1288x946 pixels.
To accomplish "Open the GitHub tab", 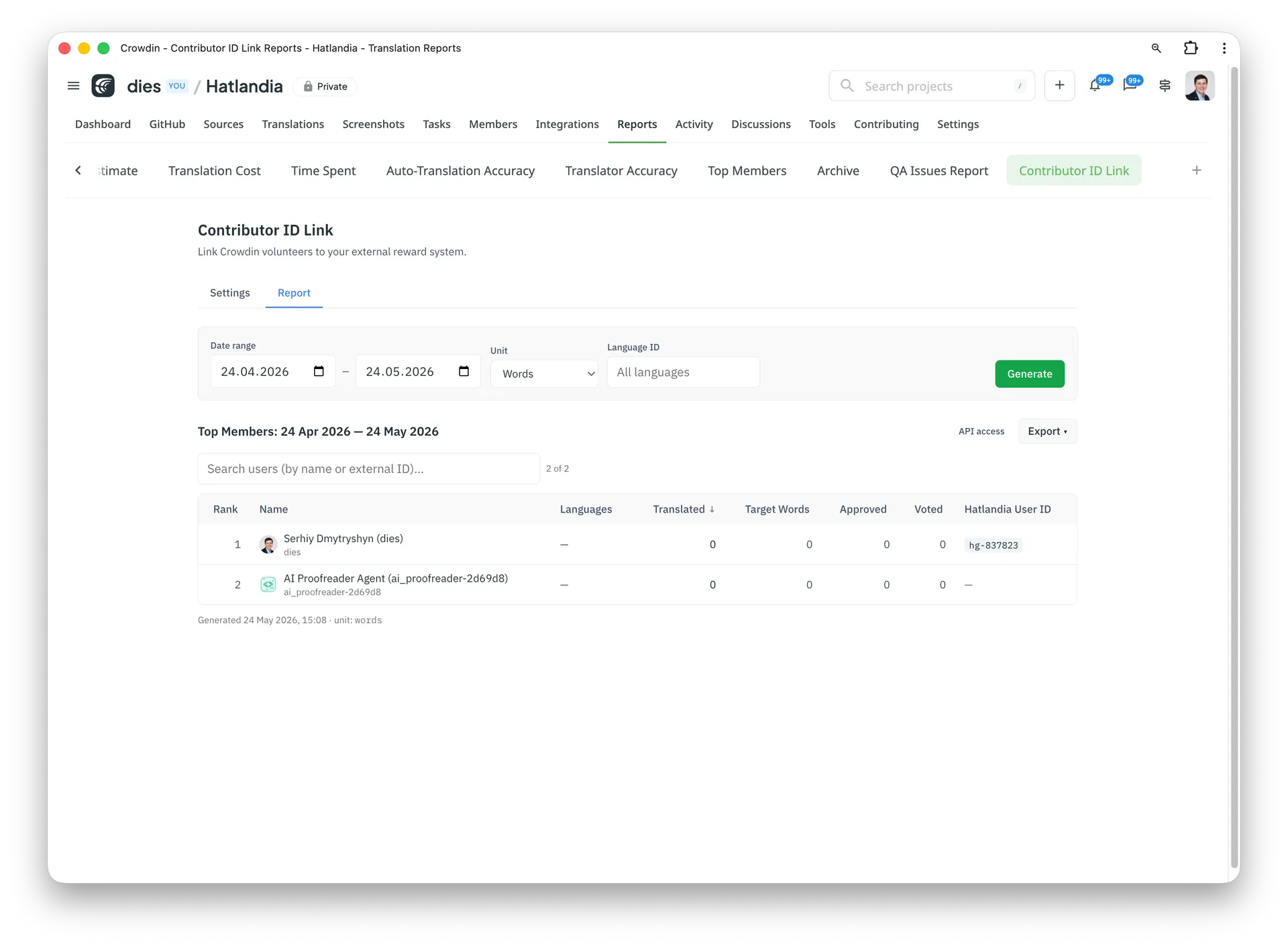I will coord(167,124).
